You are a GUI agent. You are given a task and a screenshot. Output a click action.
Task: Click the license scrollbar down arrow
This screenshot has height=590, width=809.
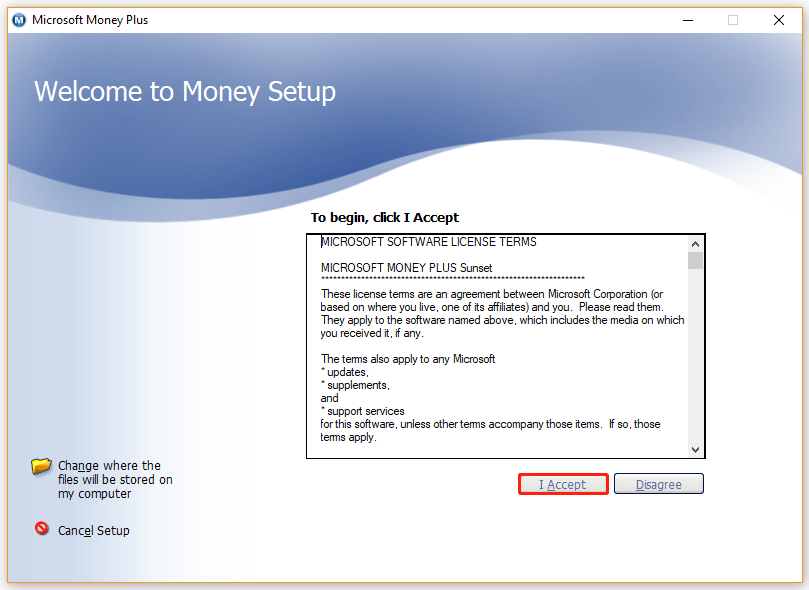point(695,450)
